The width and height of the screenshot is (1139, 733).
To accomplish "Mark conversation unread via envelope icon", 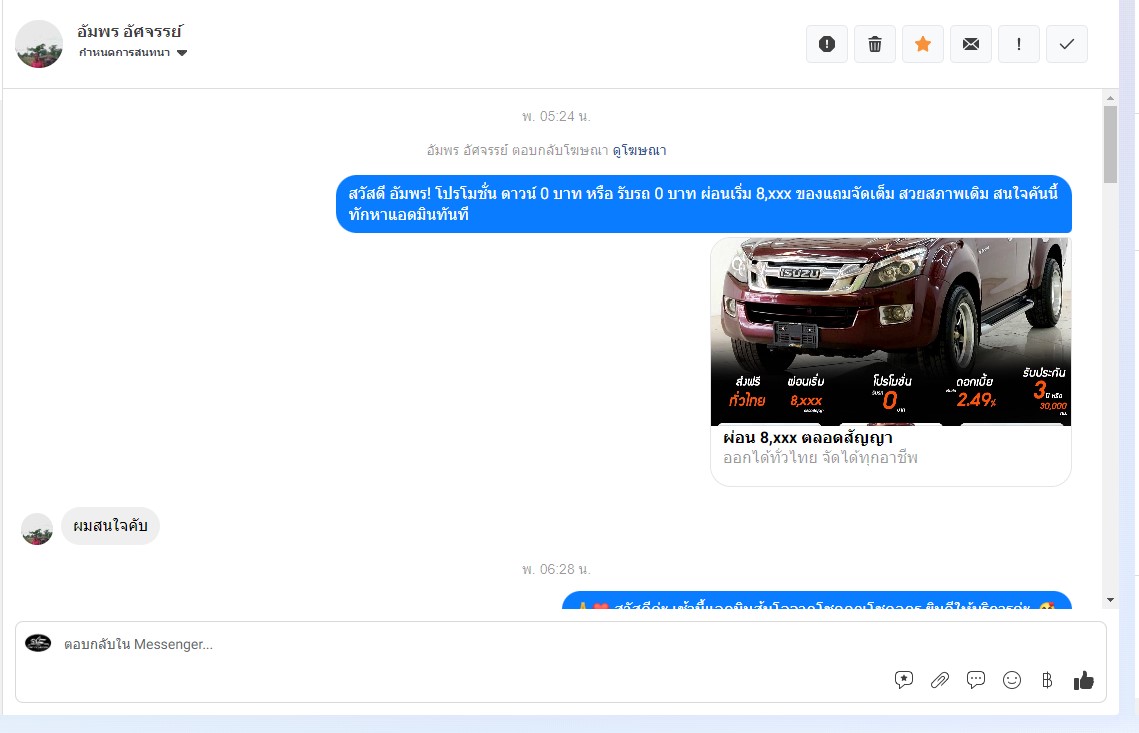I will click(970, 44).
